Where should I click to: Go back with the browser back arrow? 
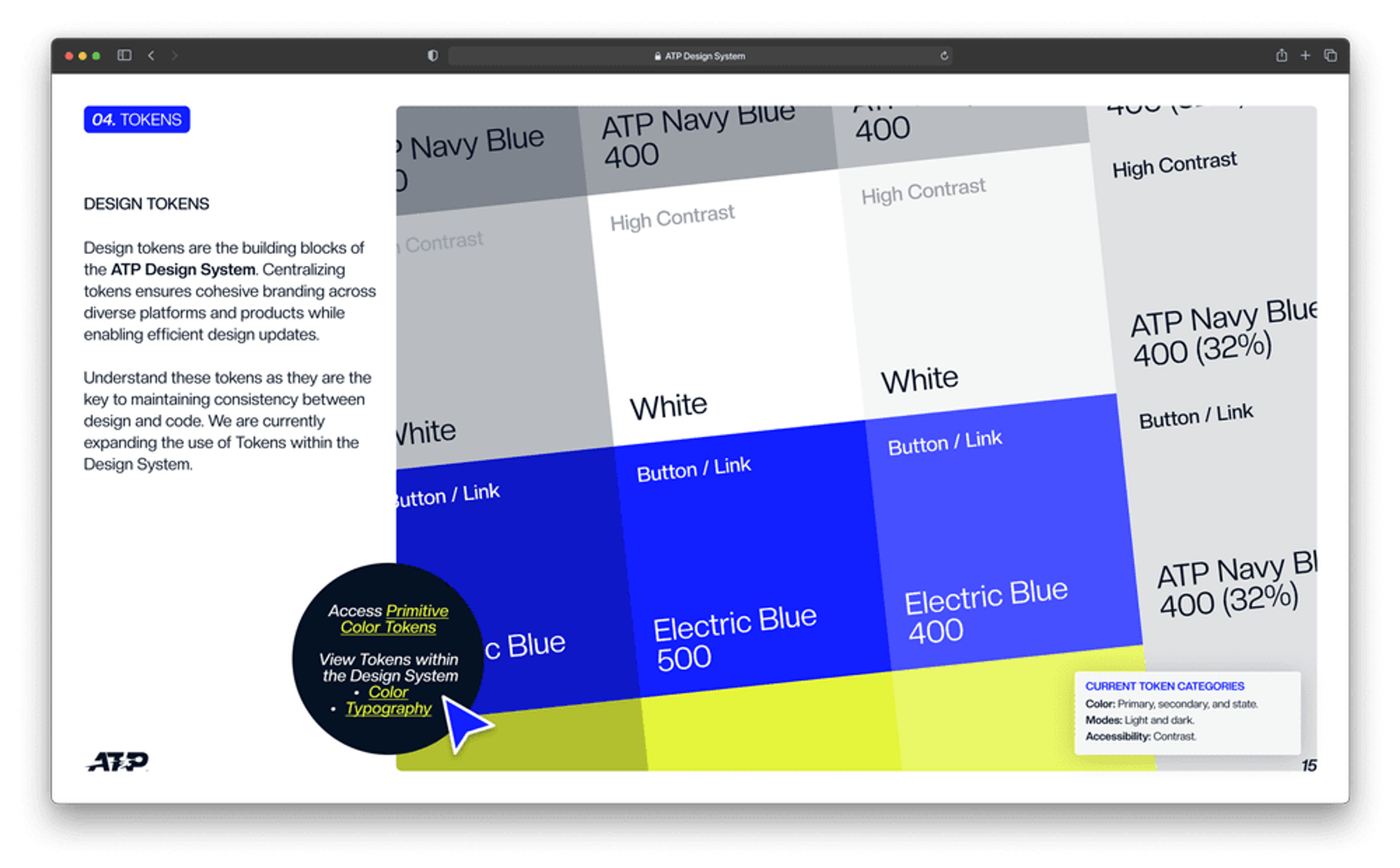pyautogui.click(x=151, y=55)
